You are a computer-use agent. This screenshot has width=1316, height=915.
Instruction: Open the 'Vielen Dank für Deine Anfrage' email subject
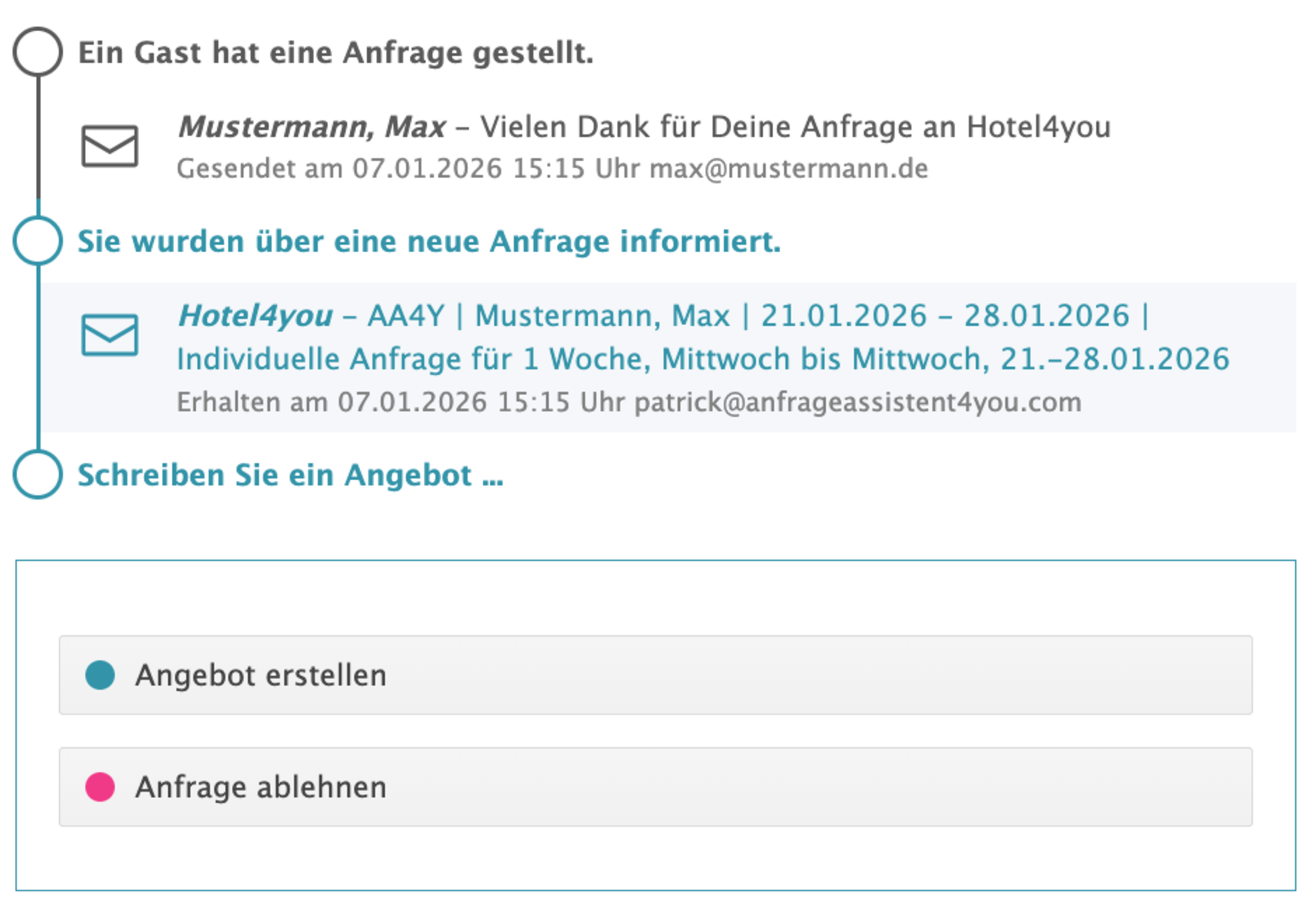795,127
